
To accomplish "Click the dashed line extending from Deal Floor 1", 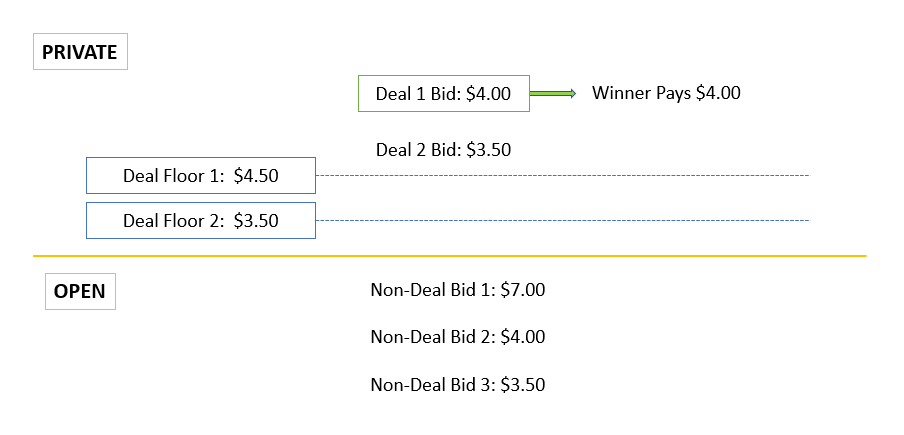I will (x=560, y=175).
